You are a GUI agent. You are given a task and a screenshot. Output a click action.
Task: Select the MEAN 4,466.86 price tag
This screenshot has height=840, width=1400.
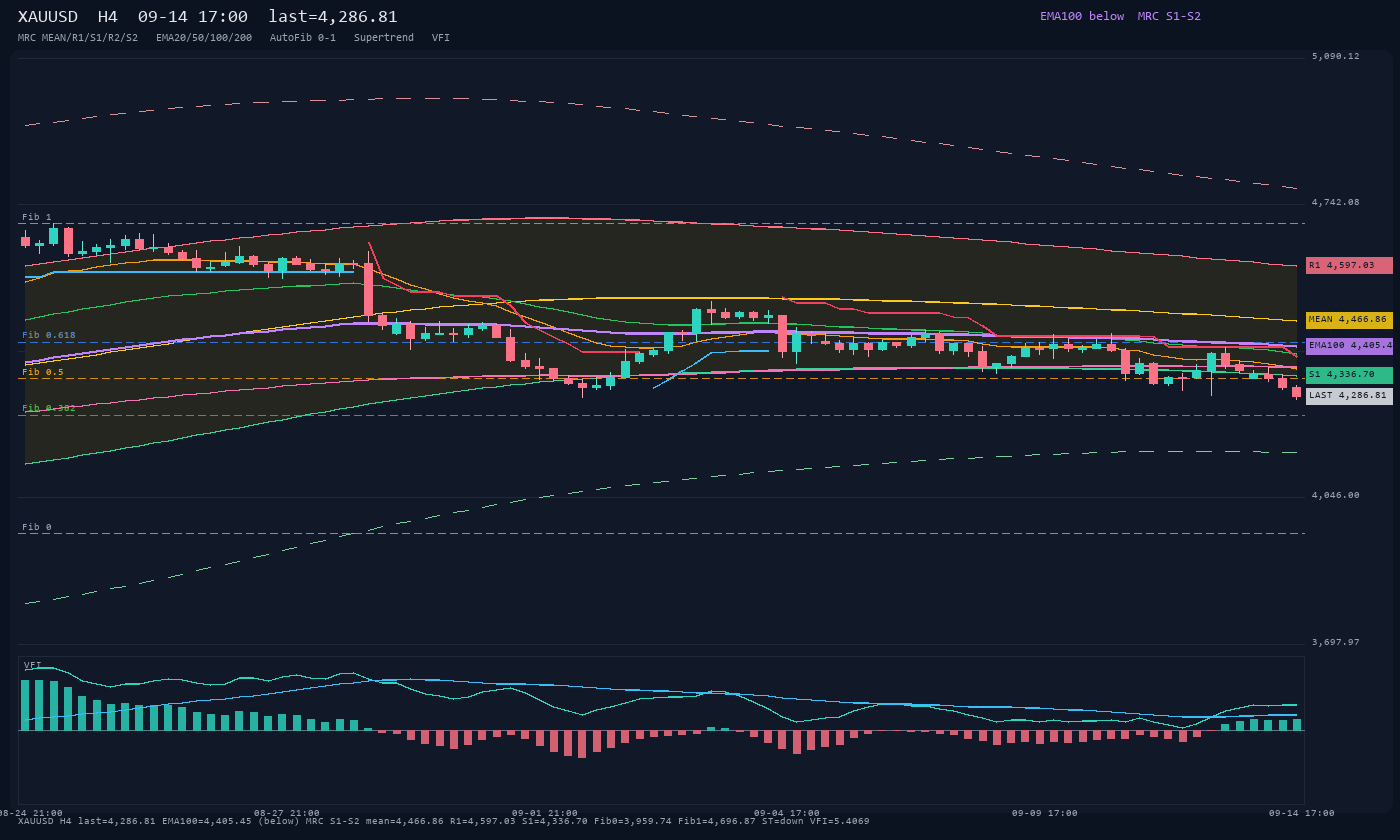point(1349,320)
